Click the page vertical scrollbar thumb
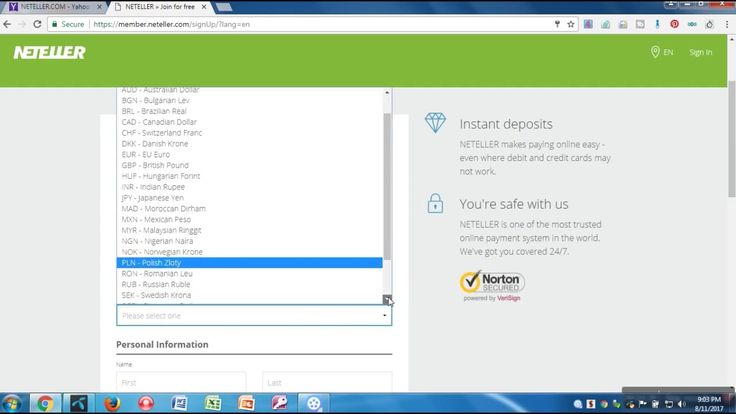The image size is (736, 414). [732, 138]
